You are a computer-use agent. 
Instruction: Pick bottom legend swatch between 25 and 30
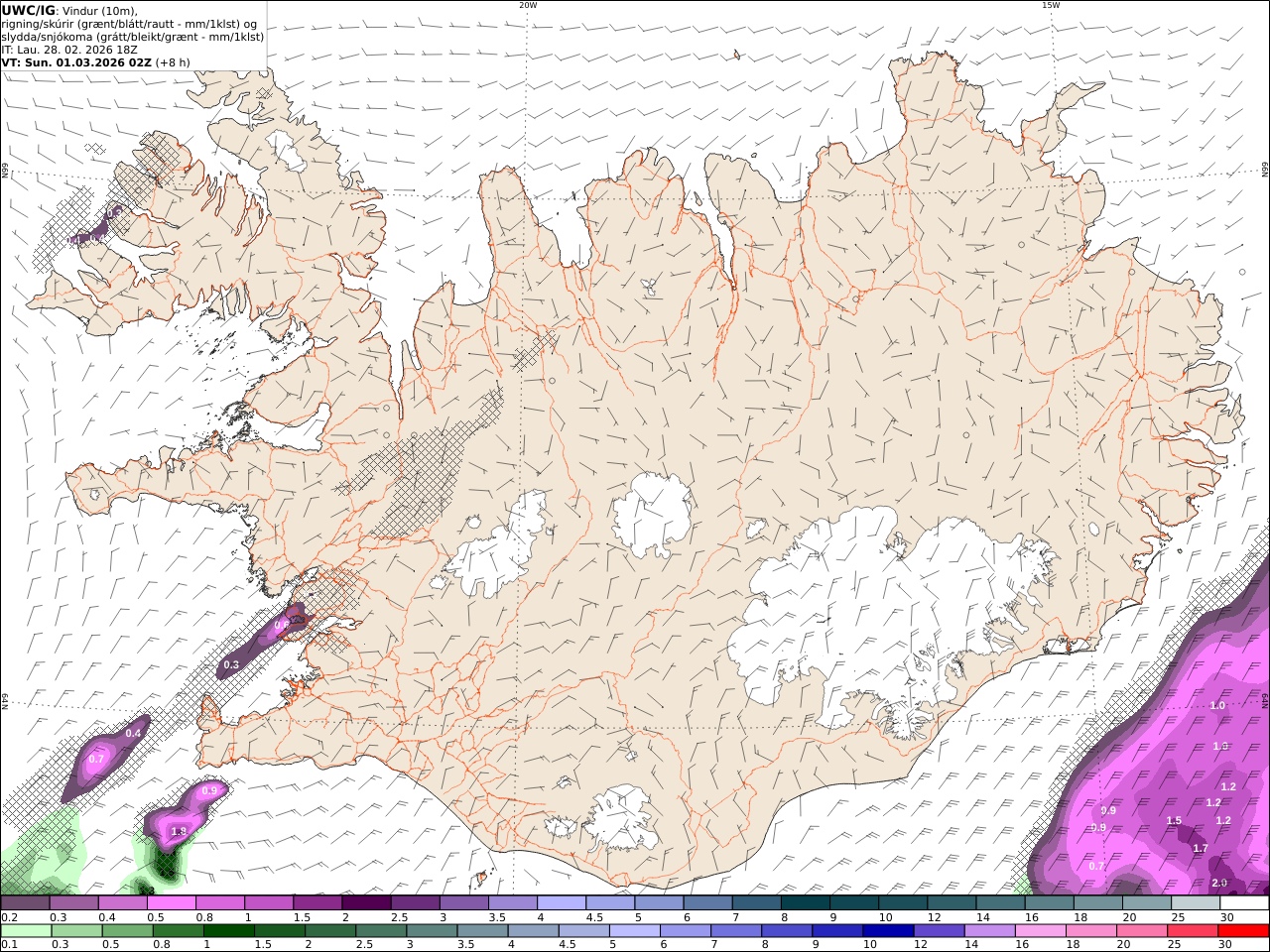pos(1191,930)
